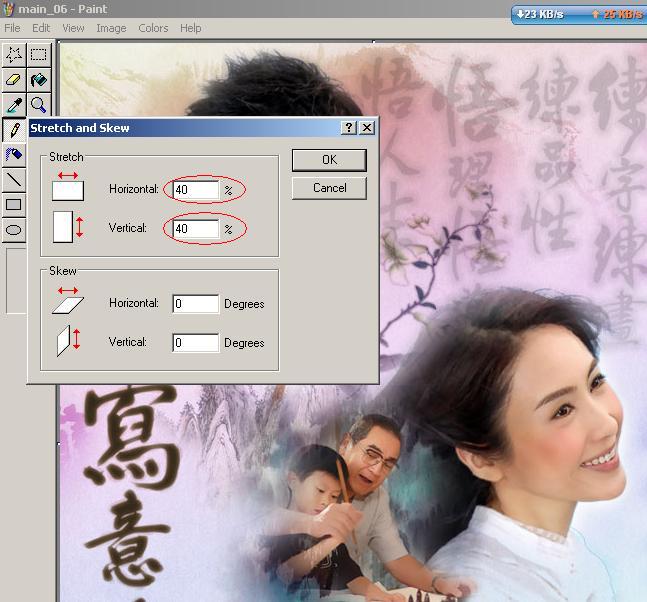647x602 pixels.
Task: Select the Magnifier tool
Action: 38,104
